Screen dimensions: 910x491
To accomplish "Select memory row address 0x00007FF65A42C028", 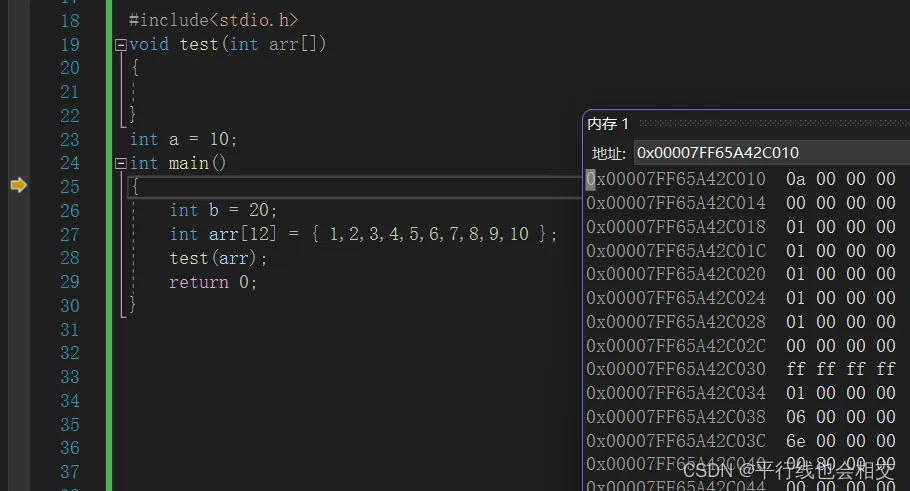I will (x=676, y=322).
